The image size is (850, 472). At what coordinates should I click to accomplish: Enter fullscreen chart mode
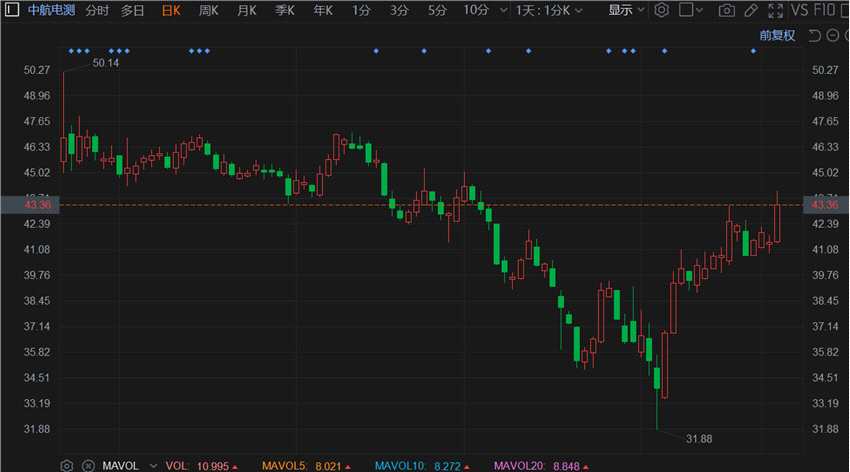click(775, 10)
